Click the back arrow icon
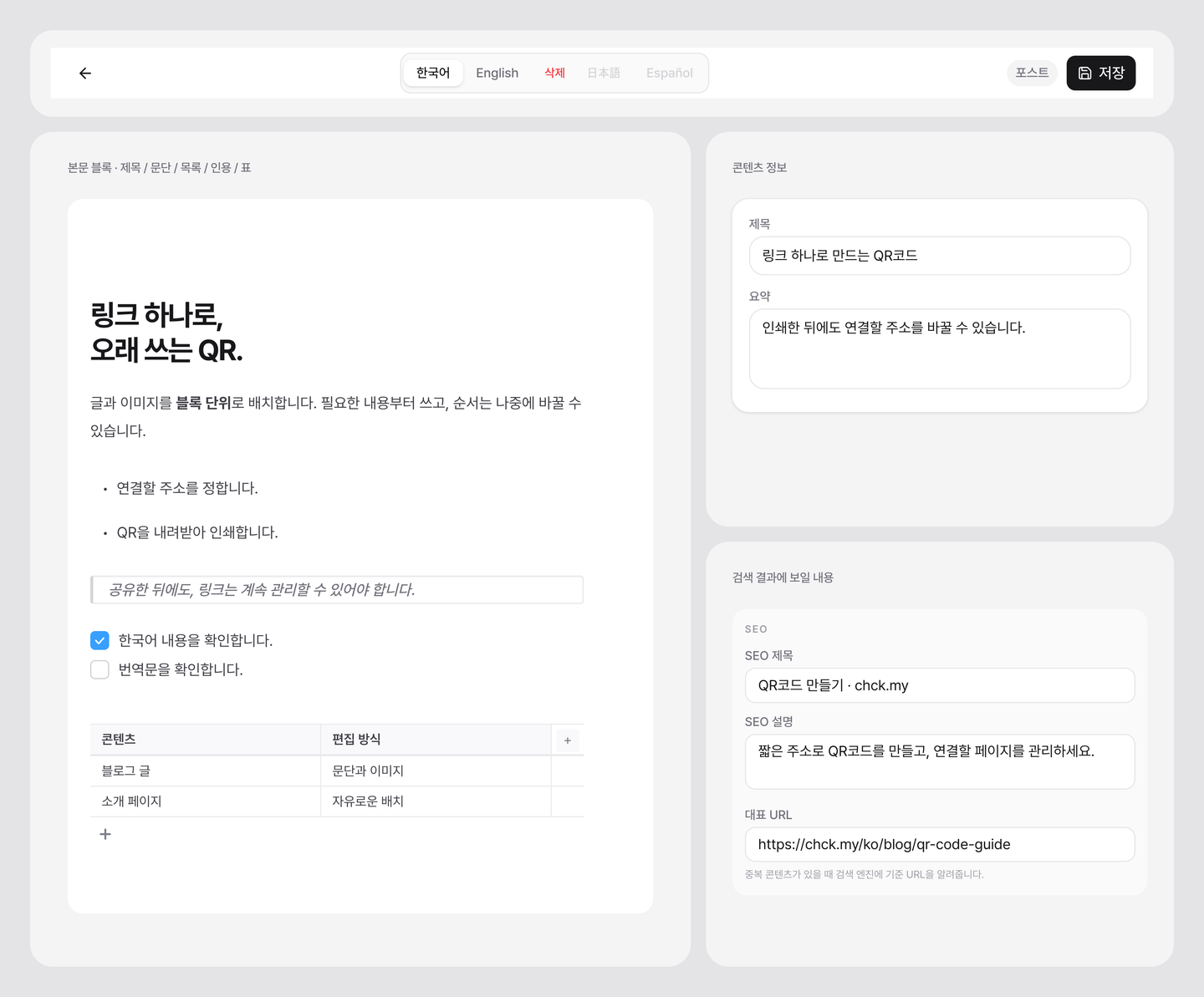 click(85, 74)
